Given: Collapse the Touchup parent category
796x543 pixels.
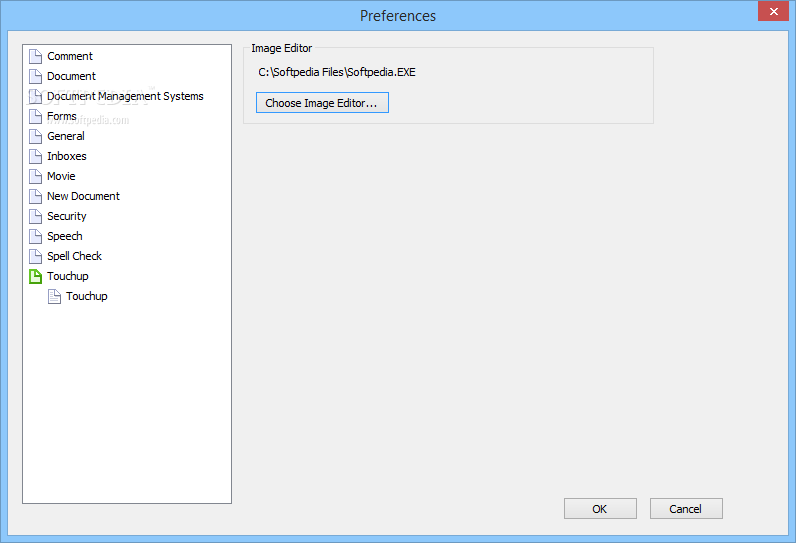Looking at the screenshot, I should (x=68, y=276).
